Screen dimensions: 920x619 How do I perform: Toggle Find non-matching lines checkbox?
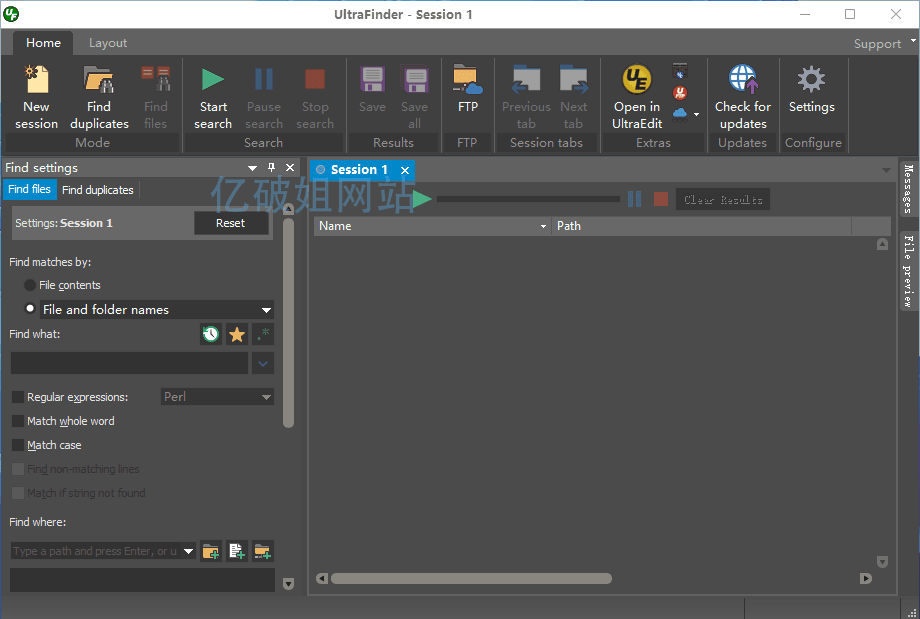[18, 469]
